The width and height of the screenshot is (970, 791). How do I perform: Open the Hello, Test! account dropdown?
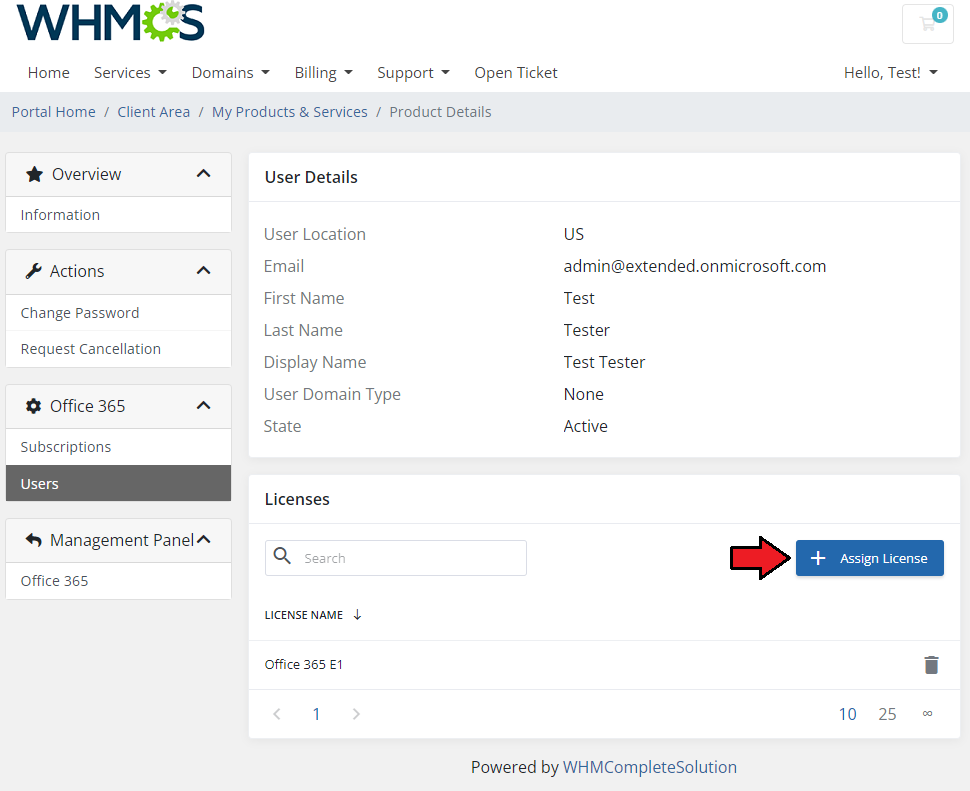point(891,73)
